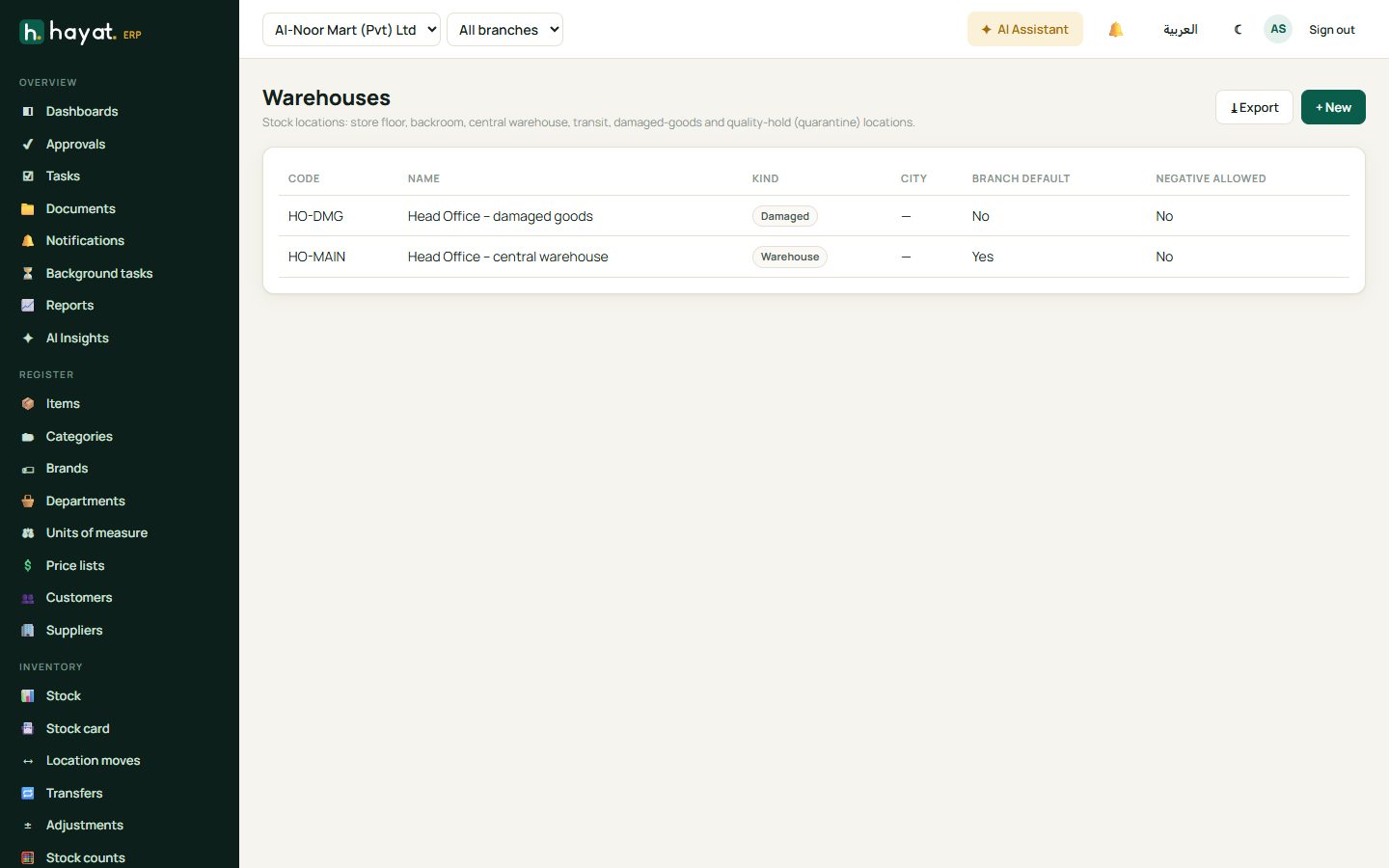Click Head Office – damaged goods name

(x=500, y=216)
